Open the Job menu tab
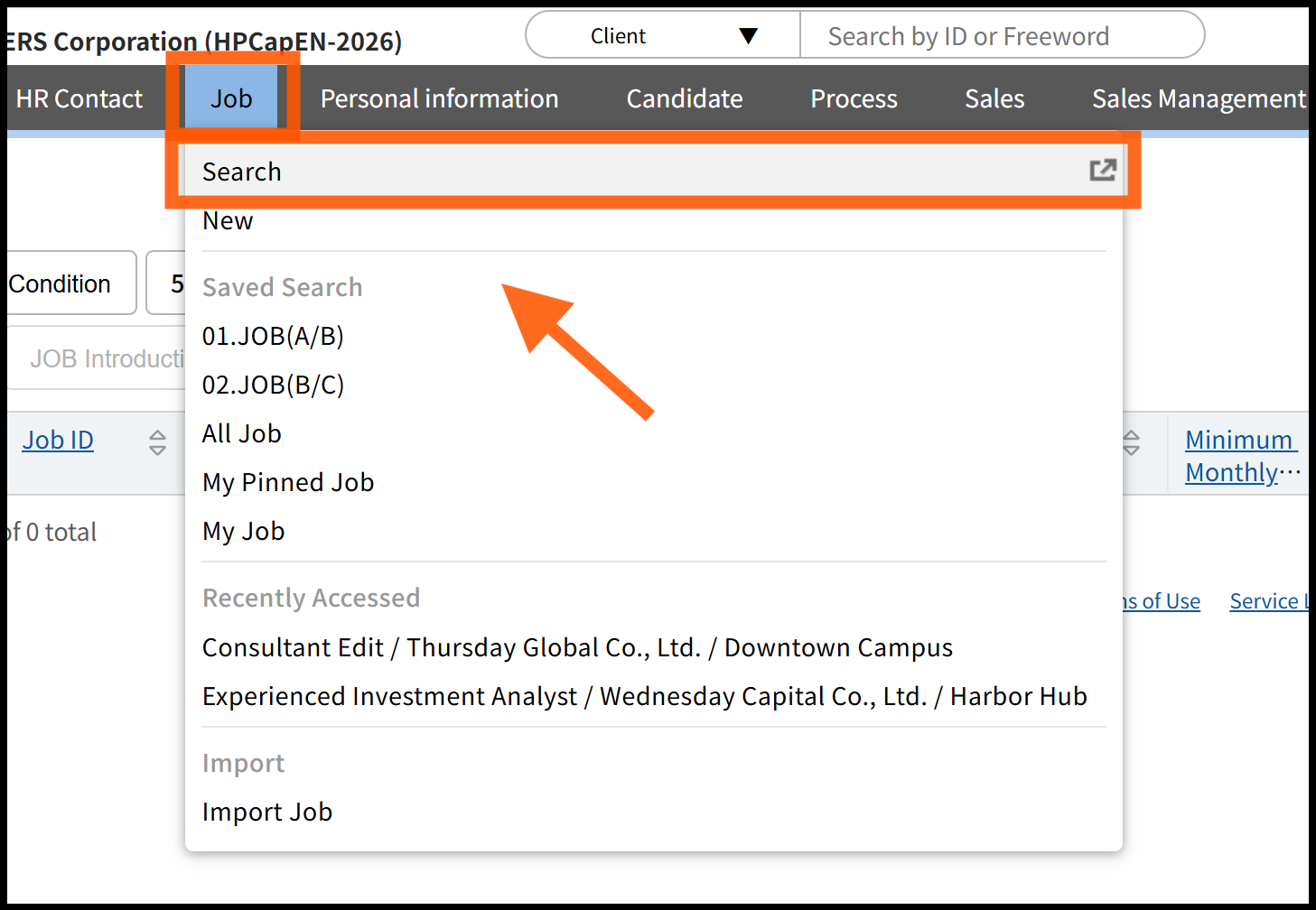1316x910 pixels. pos(231,98)
